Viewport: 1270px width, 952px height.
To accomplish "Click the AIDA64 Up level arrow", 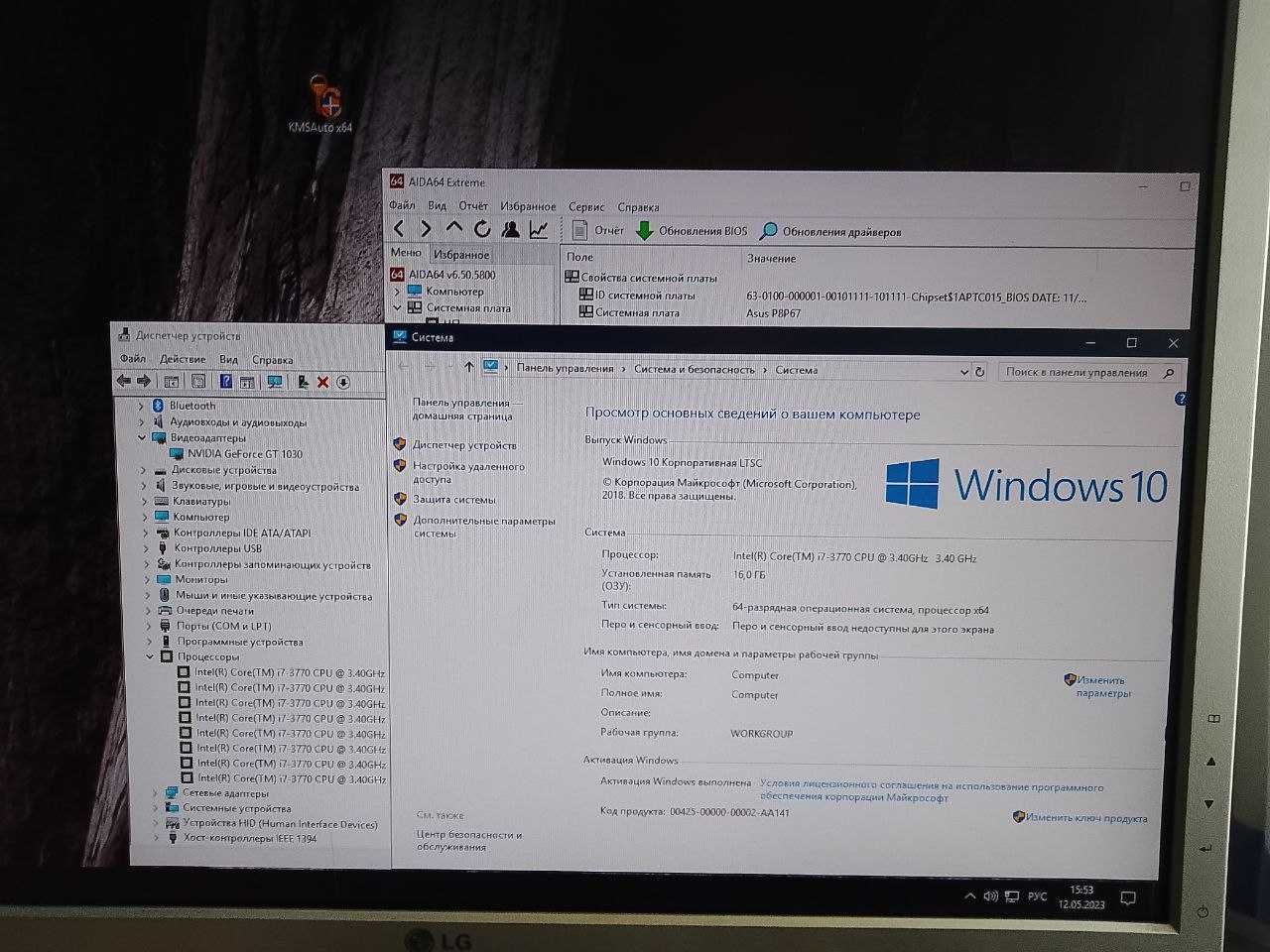I will click(453, 228).
